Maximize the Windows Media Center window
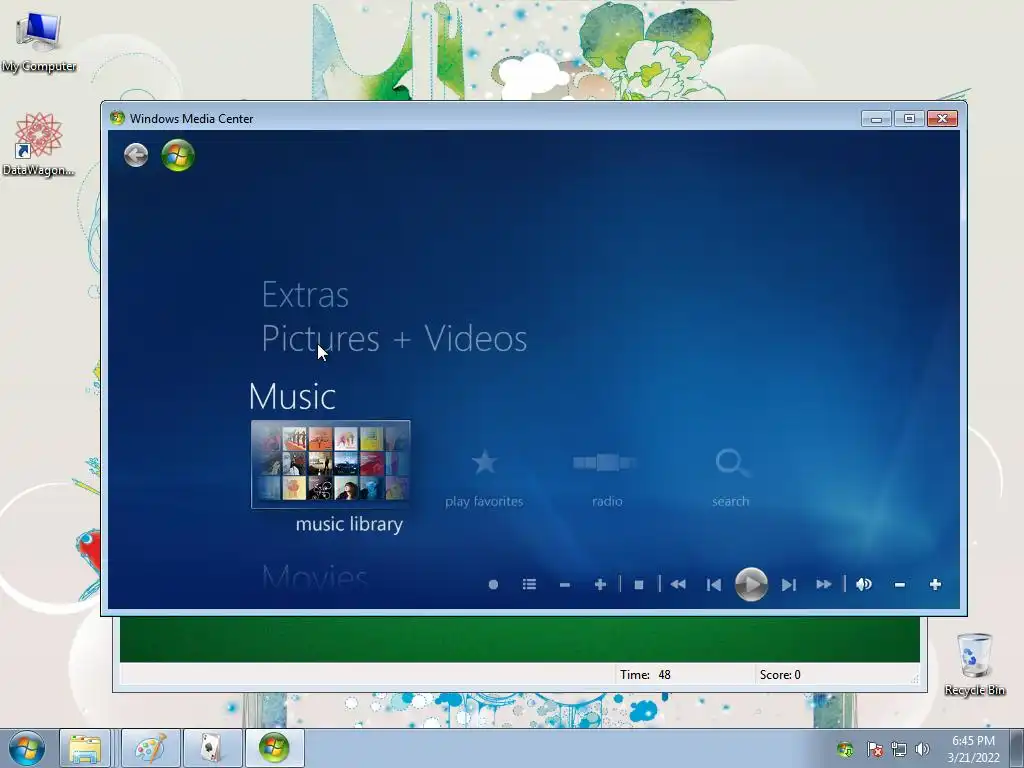The image size is (1024, 768). click(909, 118)
